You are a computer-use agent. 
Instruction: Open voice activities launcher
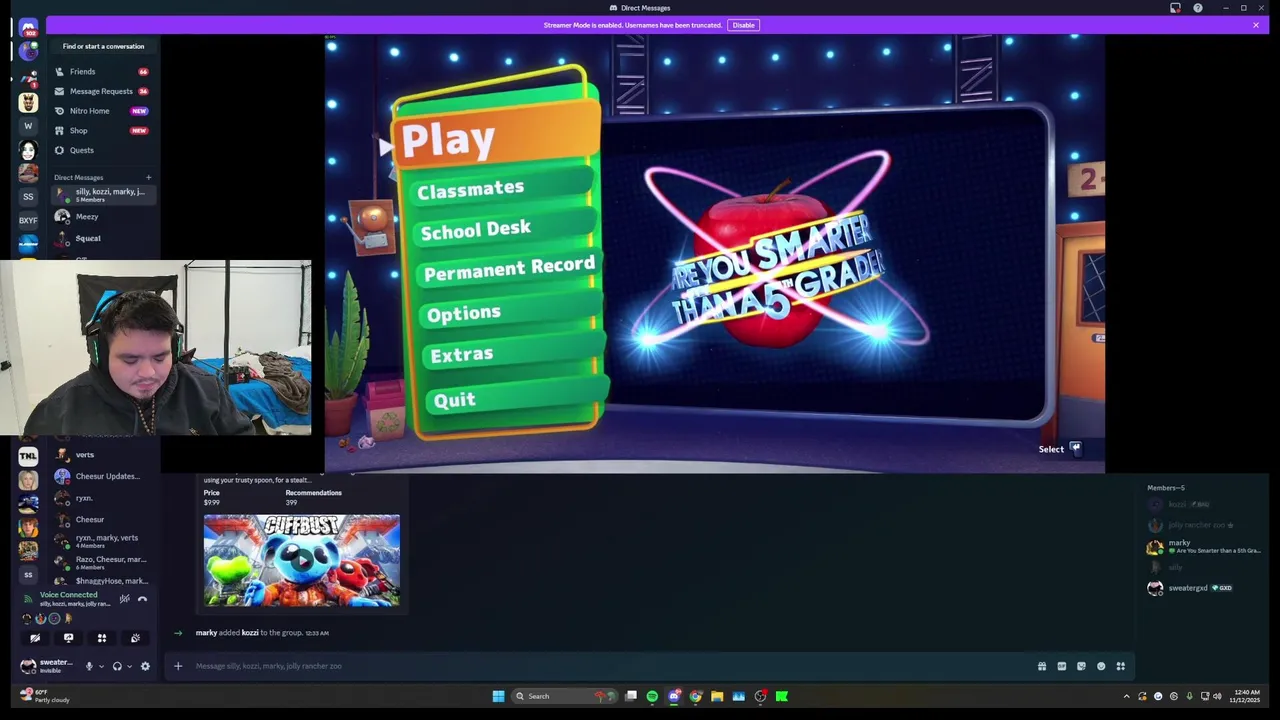[101, 638]
